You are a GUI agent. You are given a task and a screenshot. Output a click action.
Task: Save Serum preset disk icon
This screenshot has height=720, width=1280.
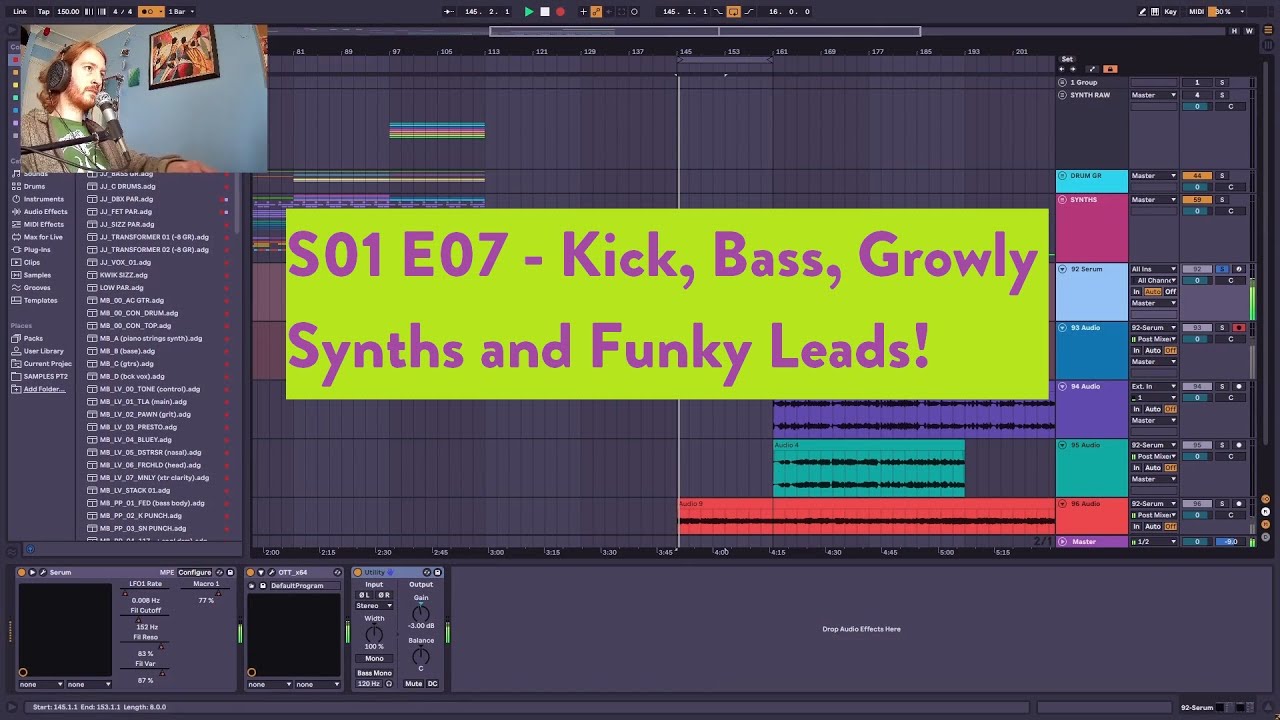230,572
